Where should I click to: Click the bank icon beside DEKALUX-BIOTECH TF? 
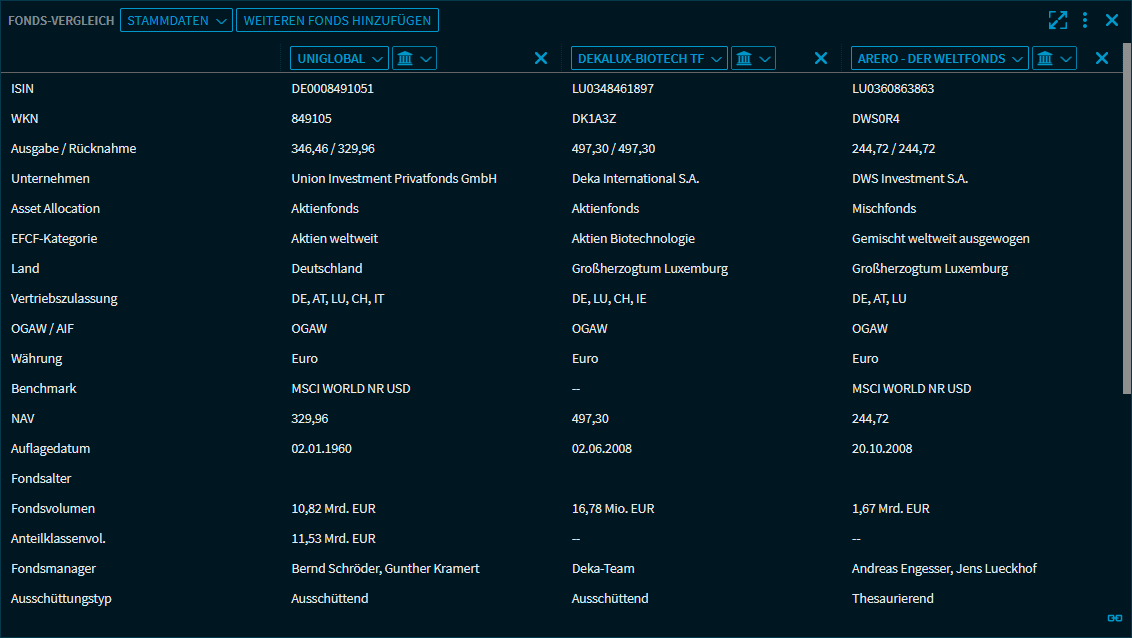[x=753, y=59]
